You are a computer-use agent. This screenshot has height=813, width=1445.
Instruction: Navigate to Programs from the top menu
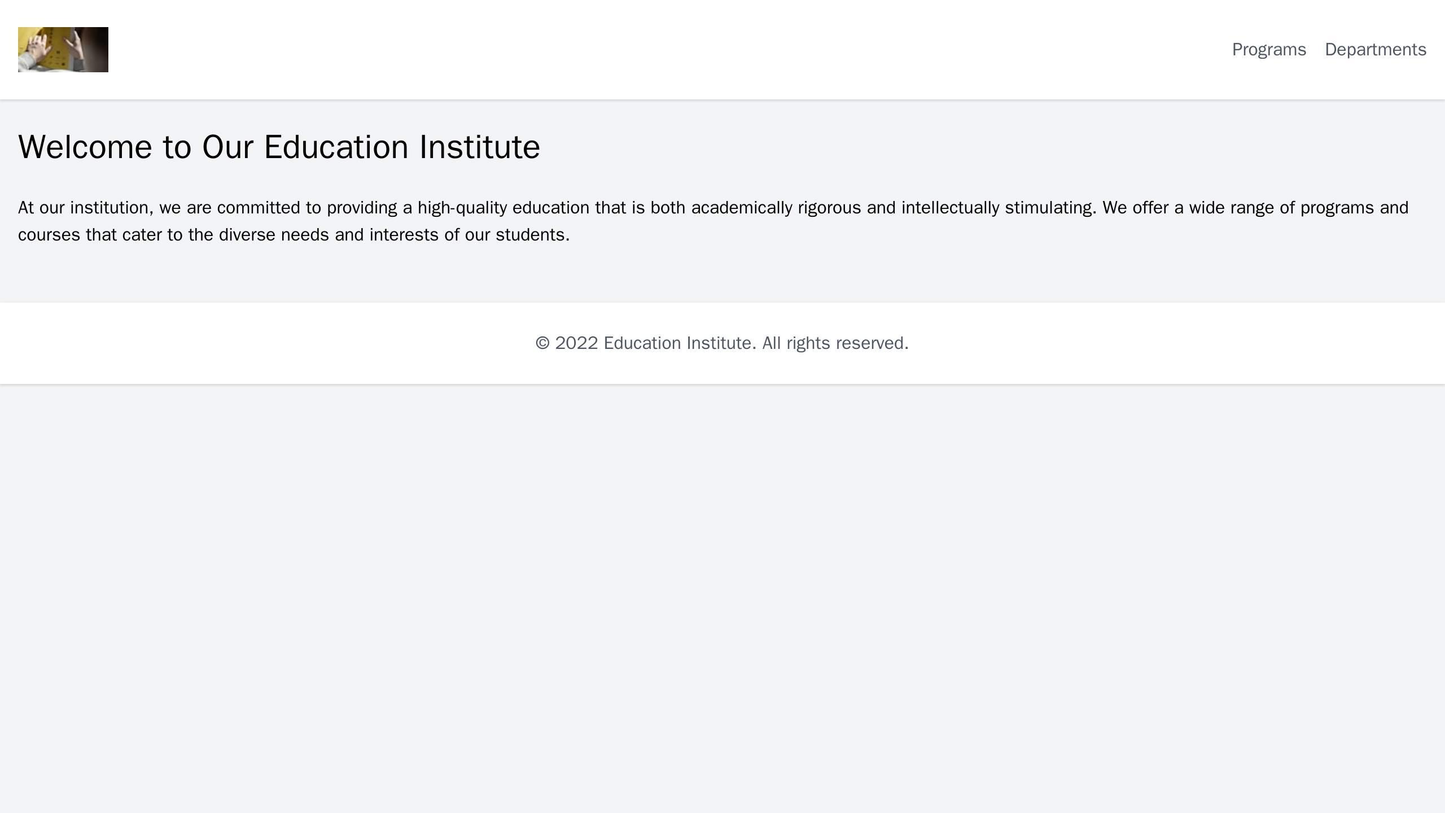point(1269,48)
